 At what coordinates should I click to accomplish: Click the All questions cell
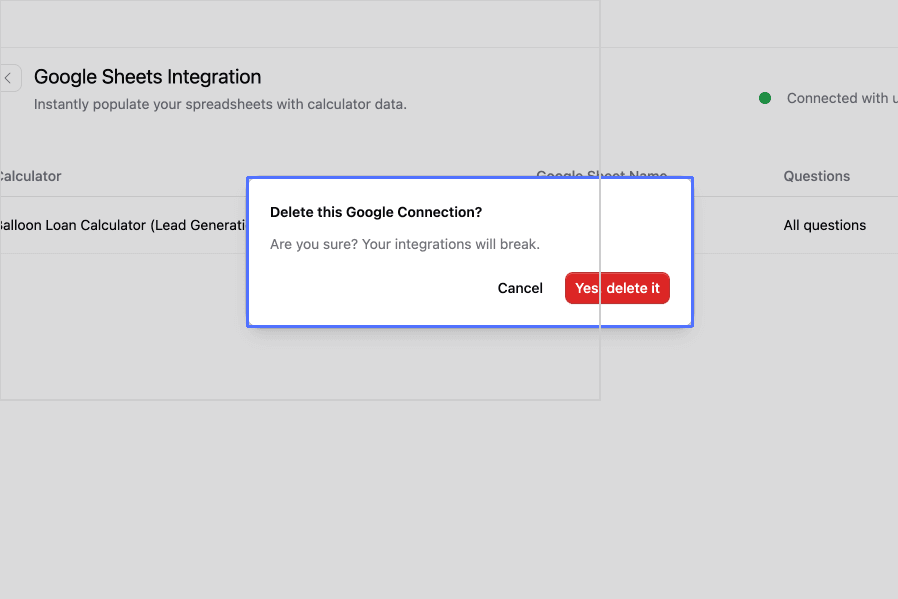(824, 225)
